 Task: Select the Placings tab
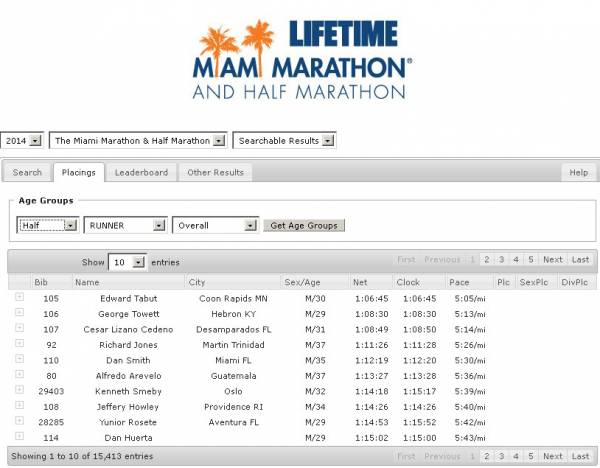pyautogui.click(x=78, y=173)
